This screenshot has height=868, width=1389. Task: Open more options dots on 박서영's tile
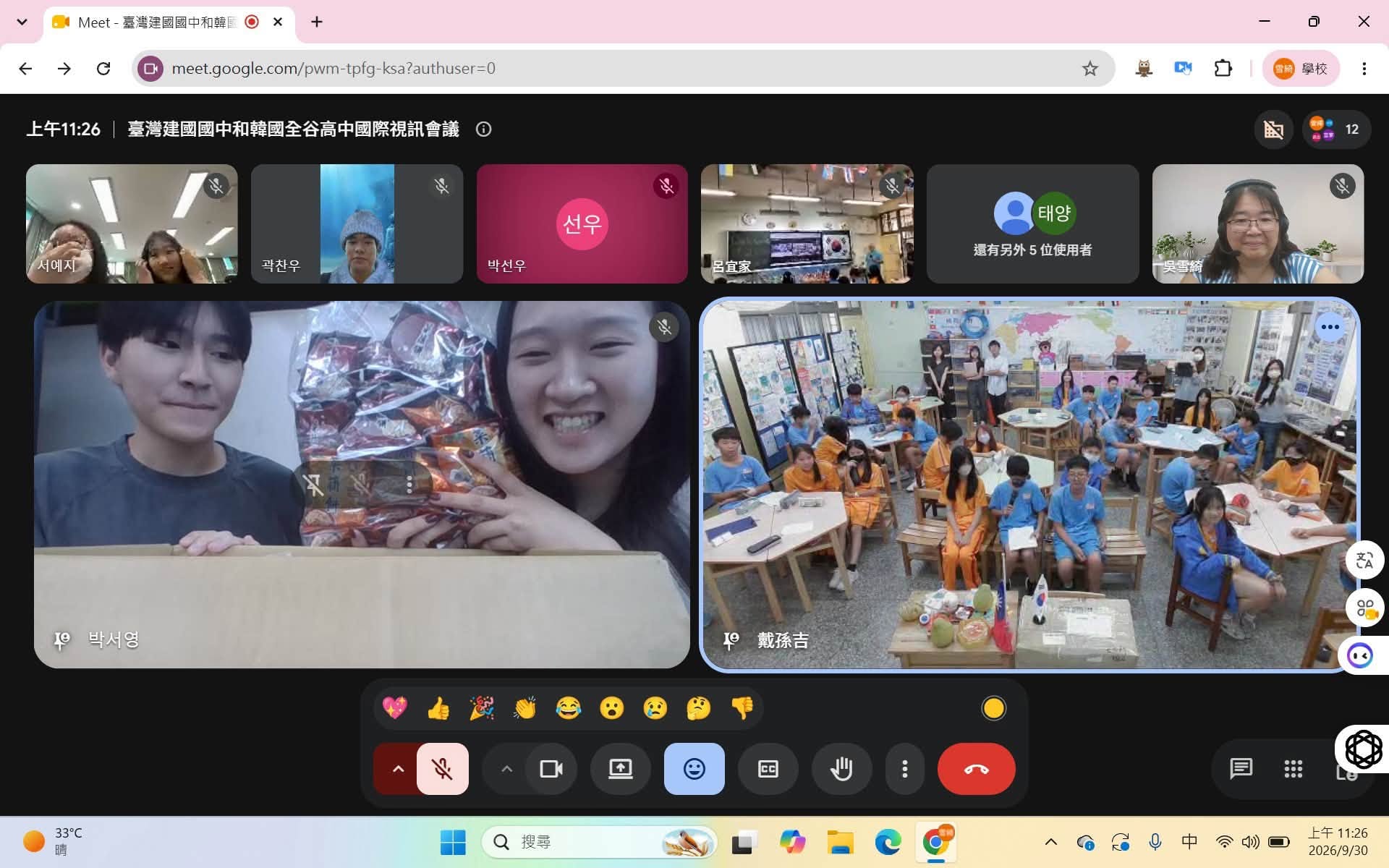click(x=409, y=484)
